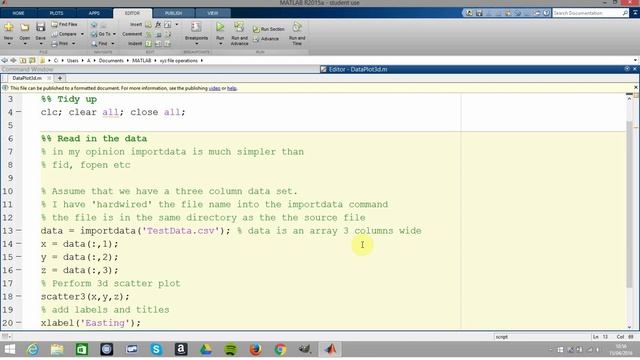Screen dimensions: 640x360
Task: Switch to the VIEW tab
Action: click(x=213, y=13)
